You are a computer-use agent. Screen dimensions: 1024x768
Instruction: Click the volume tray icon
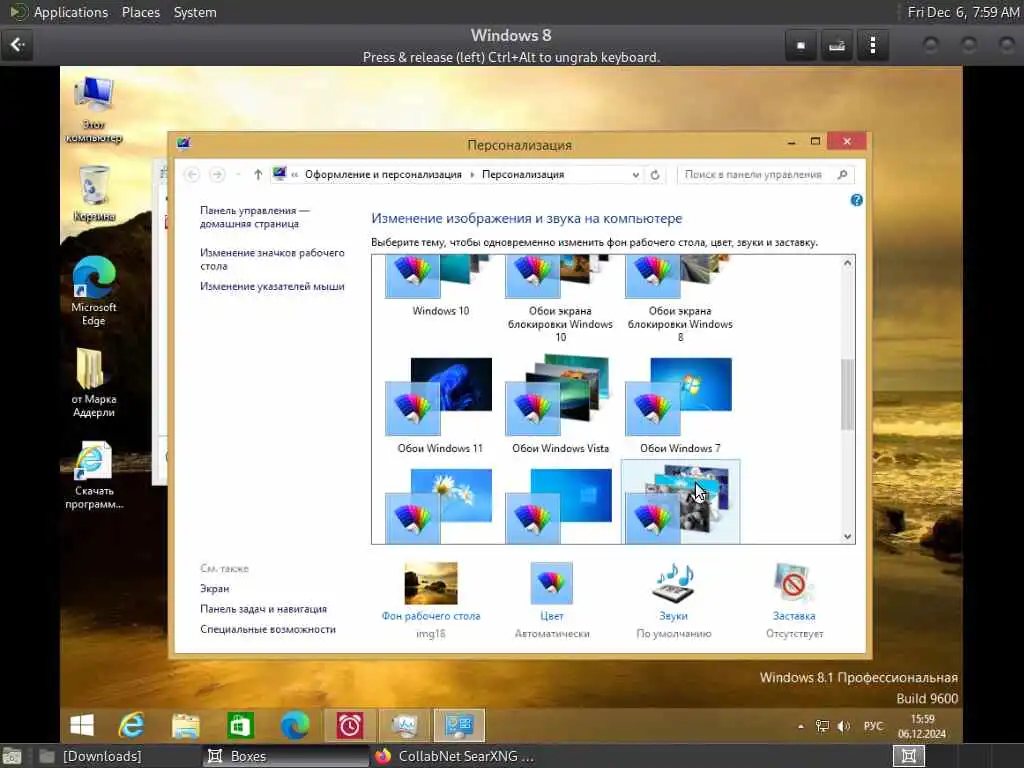point(844,726)
